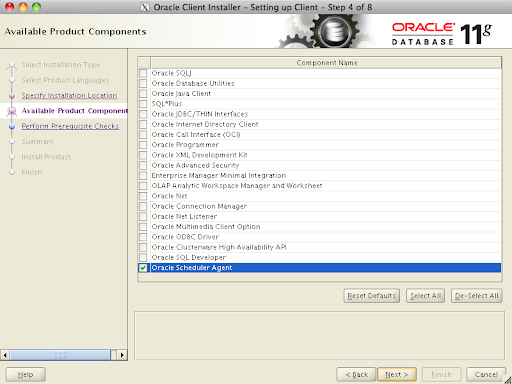The width and height of the screenshot is (512, 384).
Task: Check the Oracle Programmer checkbox
Action: (143, 145)
